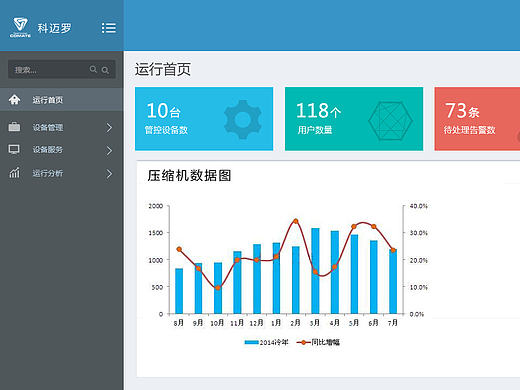Expand the 设备管理 chevron arrow
Viewport: 520px width, 390px height.
[x=109, y=127]
